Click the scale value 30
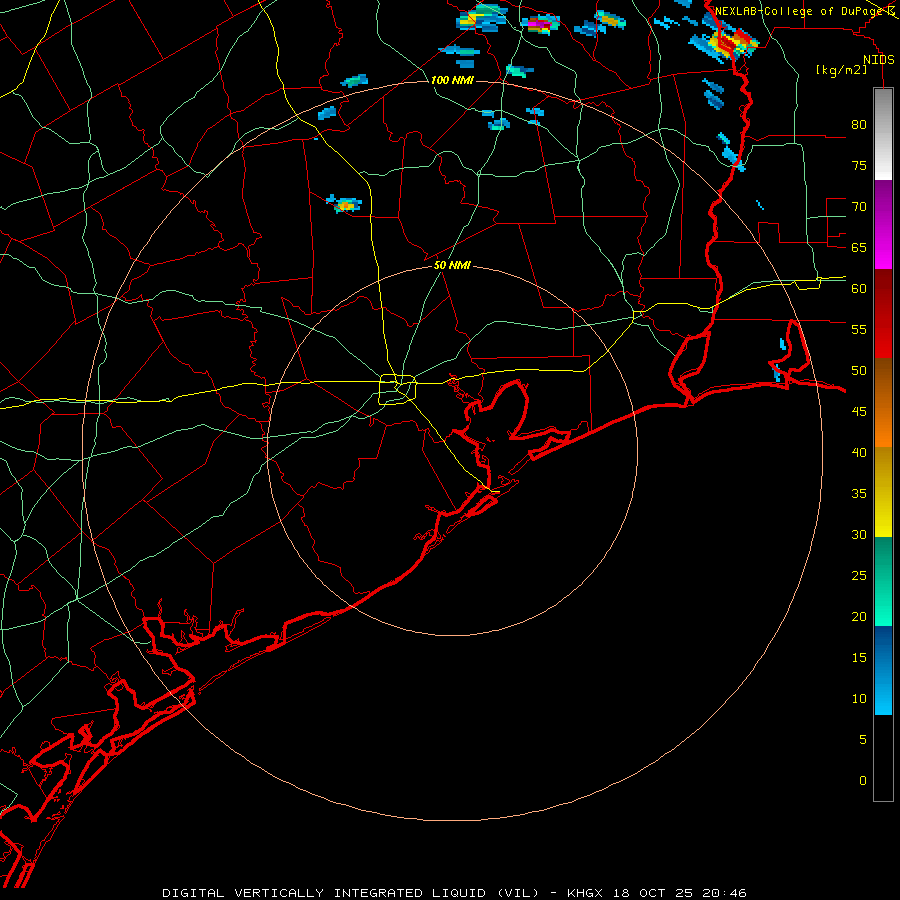 [x=859, y=534]
